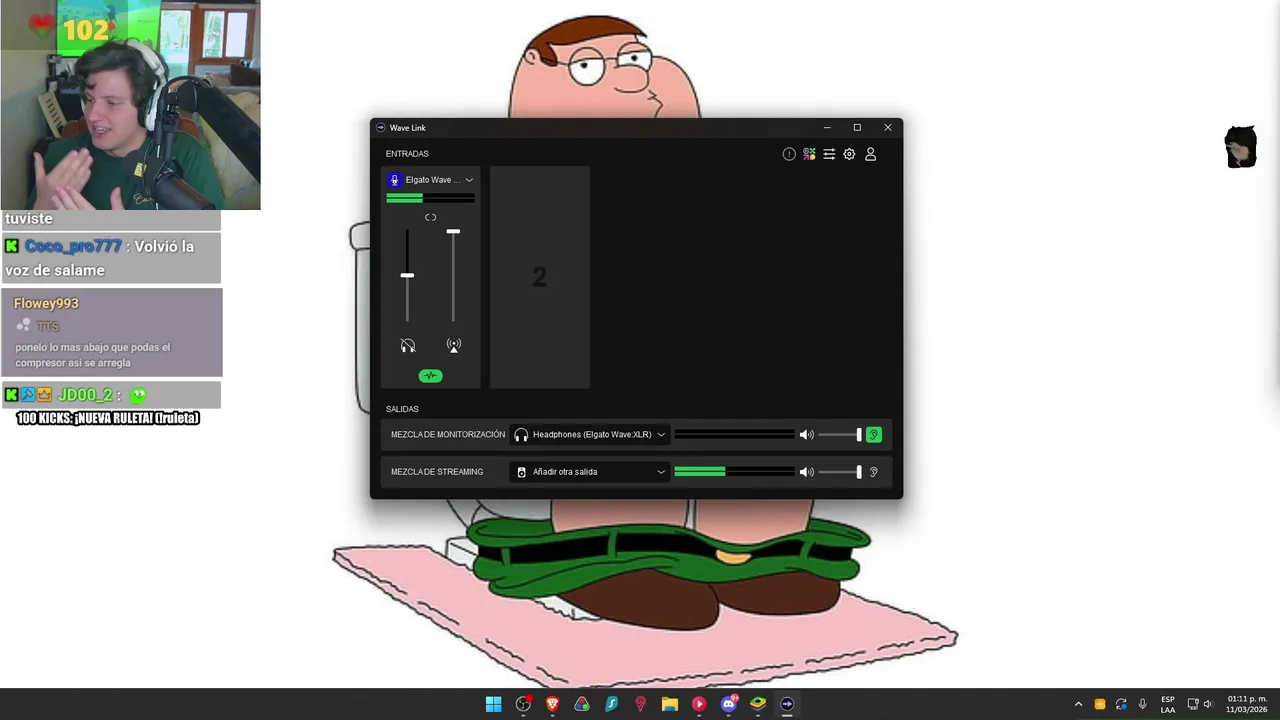
Task: Open BlueStacks from the taskbar
Action: click(758, 704)
